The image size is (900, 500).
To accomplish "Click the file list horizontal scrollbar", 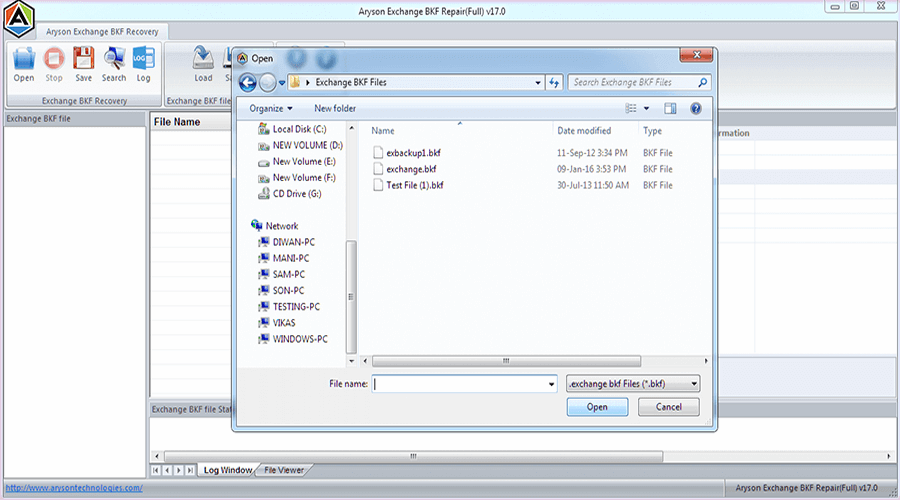I will click(506, 361).
